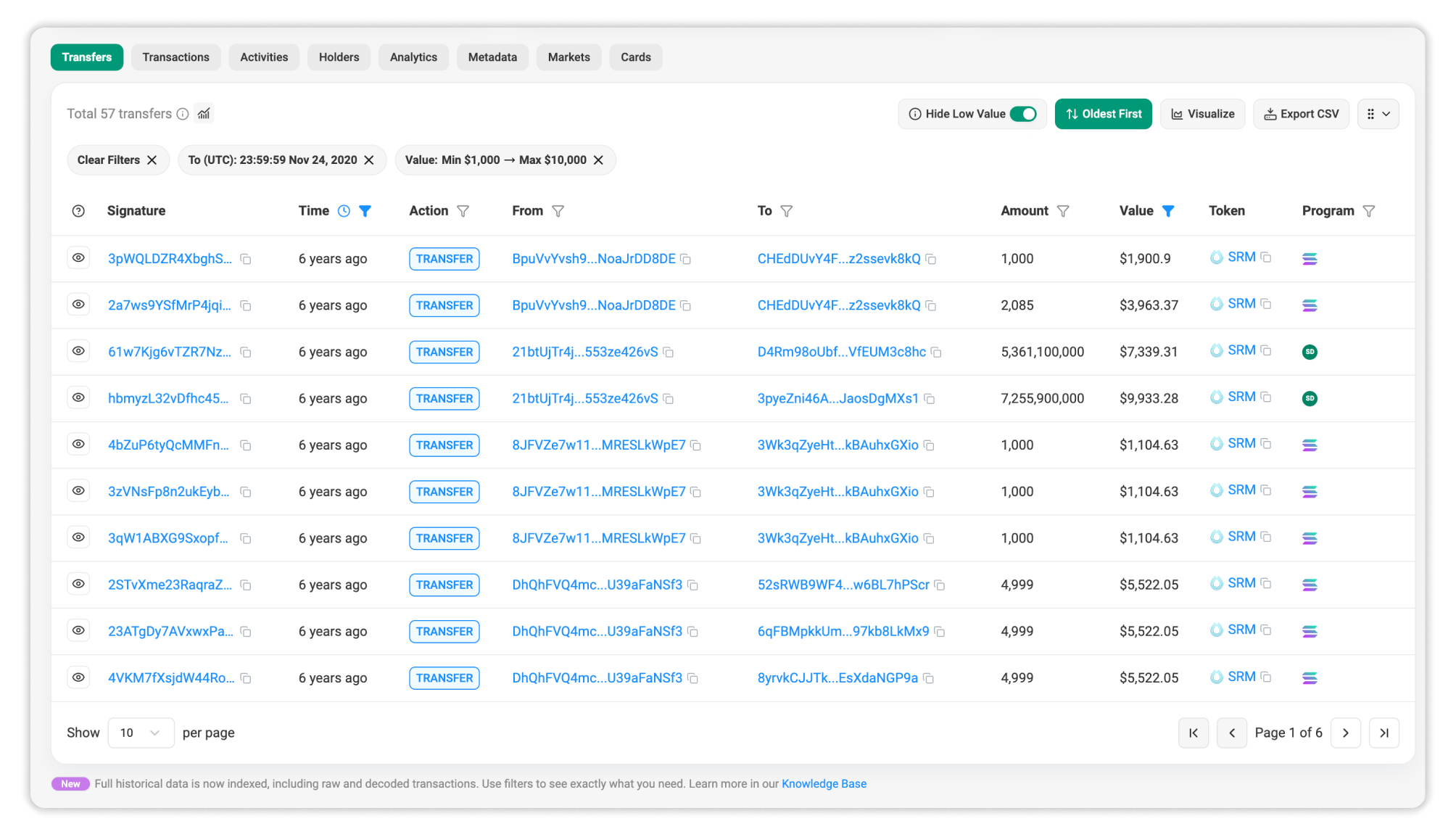The height and width of the screenshot is (837, 1456).
Task: Open the Time column filter
Action: pyautogui.click(x=365, y=211)
